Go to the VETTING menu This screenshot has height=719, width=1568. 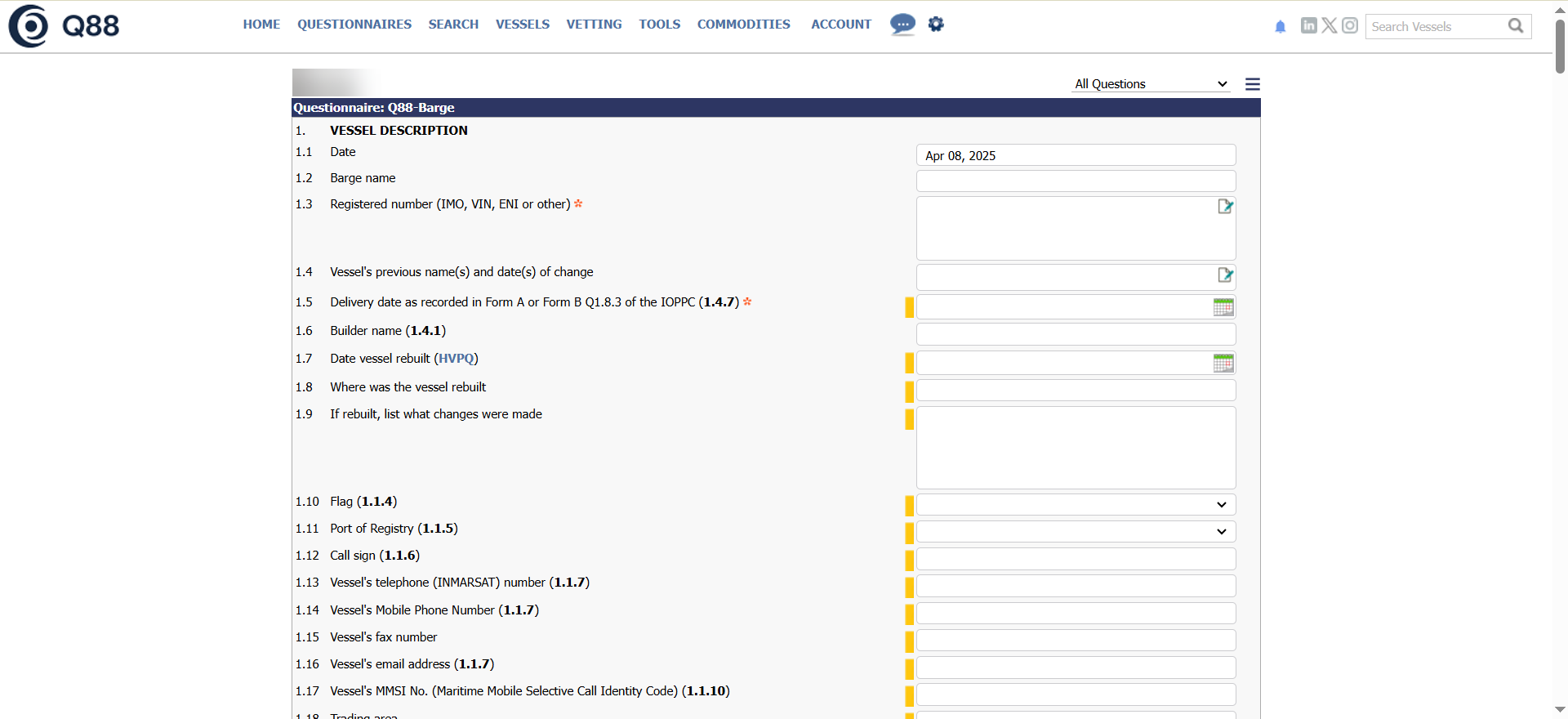(x=594, y=25)
